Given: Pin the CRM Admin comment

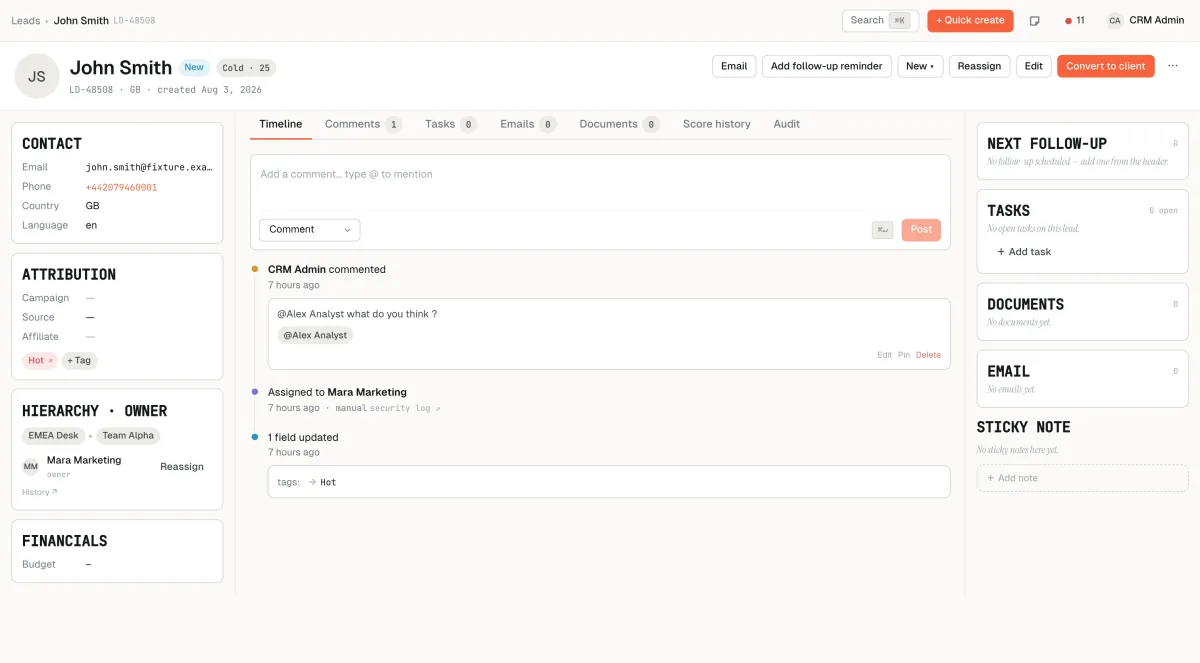Looking at the screenshot, I should 903,355.
